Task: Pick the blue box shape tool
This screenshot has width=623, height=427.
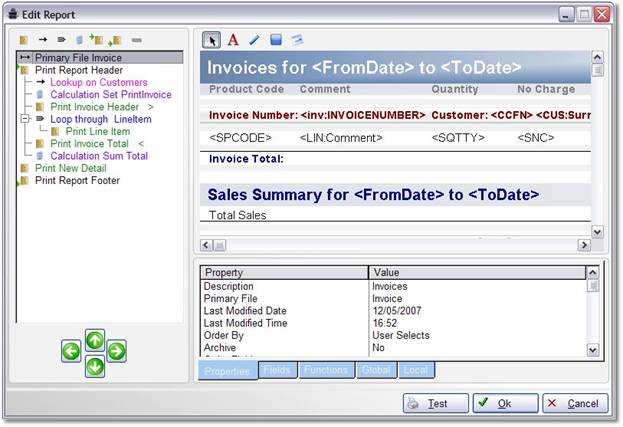Action: coord(275,40)
